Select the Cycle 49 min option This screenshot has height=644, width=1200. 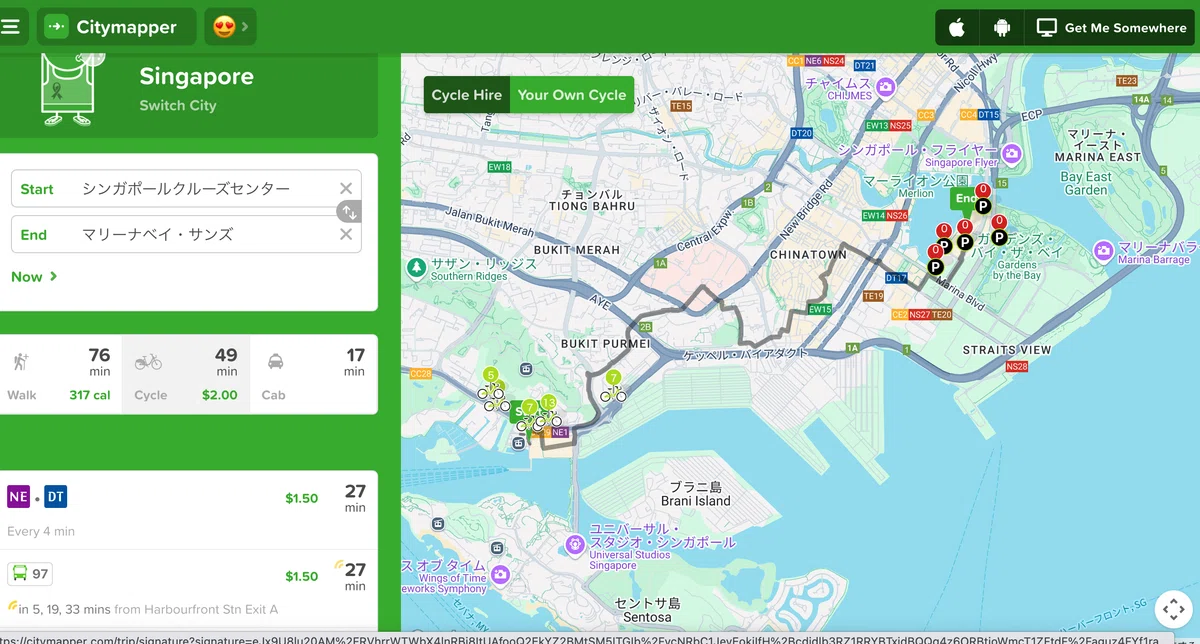click(185, 374)
